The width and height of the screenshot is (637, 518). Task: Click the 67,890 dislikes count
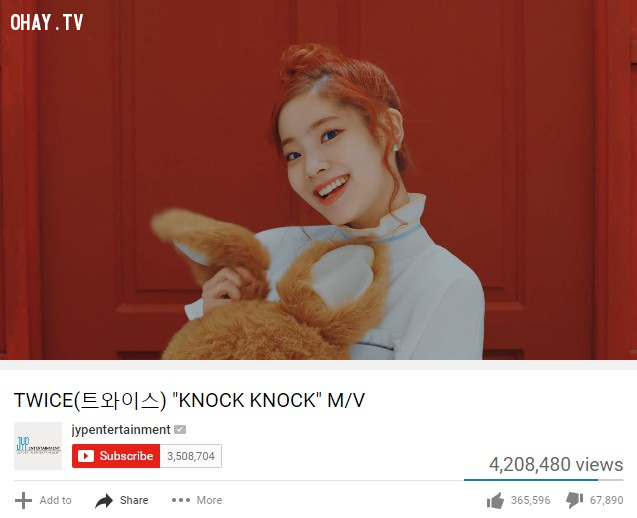coord(607,500)
